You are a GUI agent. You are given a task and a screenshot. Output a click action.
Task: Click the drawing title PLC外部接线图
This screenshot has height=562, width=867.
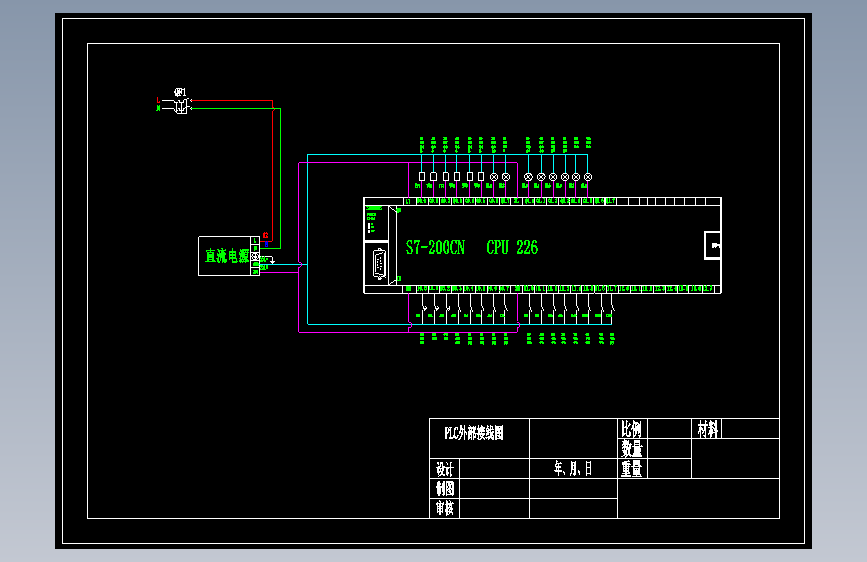coord(474,433)
